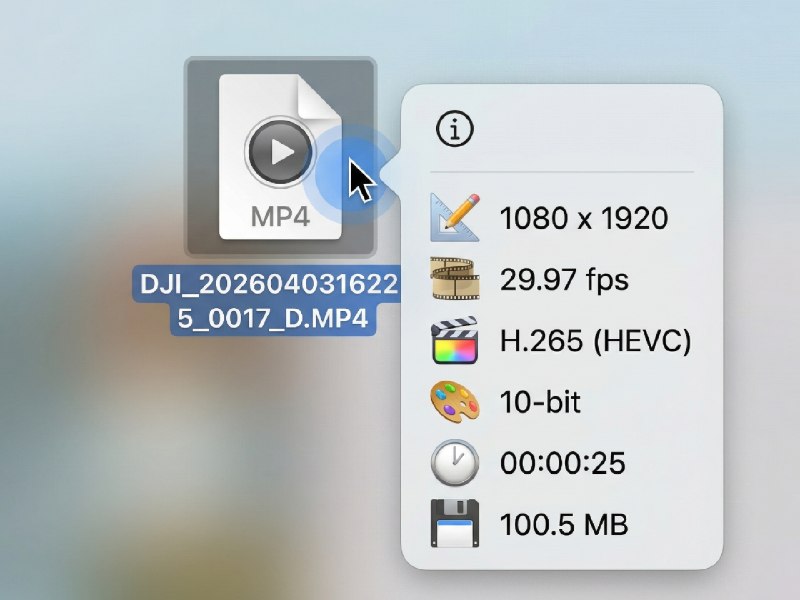The height and width of the screenshot is (600, 800).
Task: Click the H.265 (HEVC) codec text
Action: (597, 341)
